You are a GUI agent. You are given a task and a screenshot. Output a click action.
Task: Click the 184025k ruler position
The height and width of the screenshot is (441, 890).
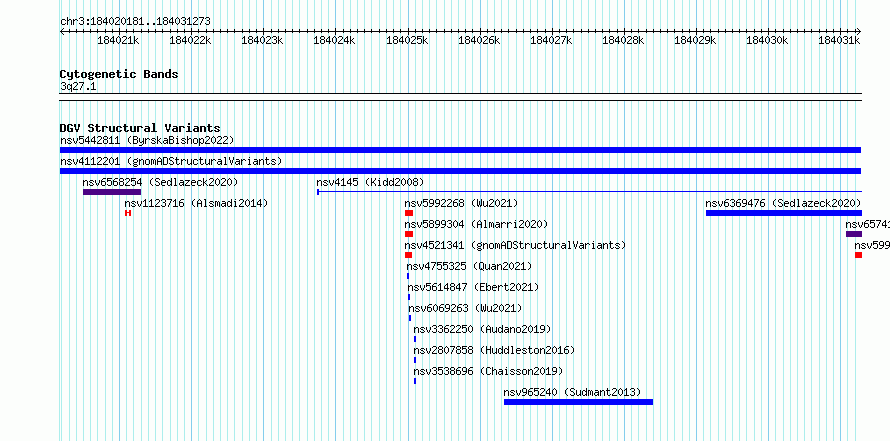pos(407,40)
